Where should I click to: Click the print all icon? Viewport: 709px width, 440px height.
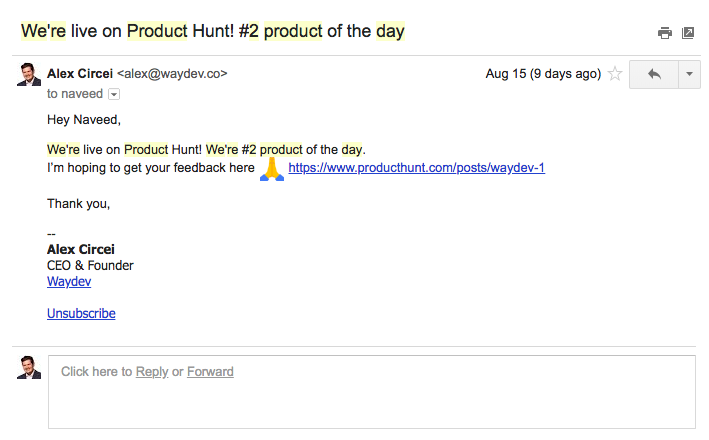click(x=665, y=33)
